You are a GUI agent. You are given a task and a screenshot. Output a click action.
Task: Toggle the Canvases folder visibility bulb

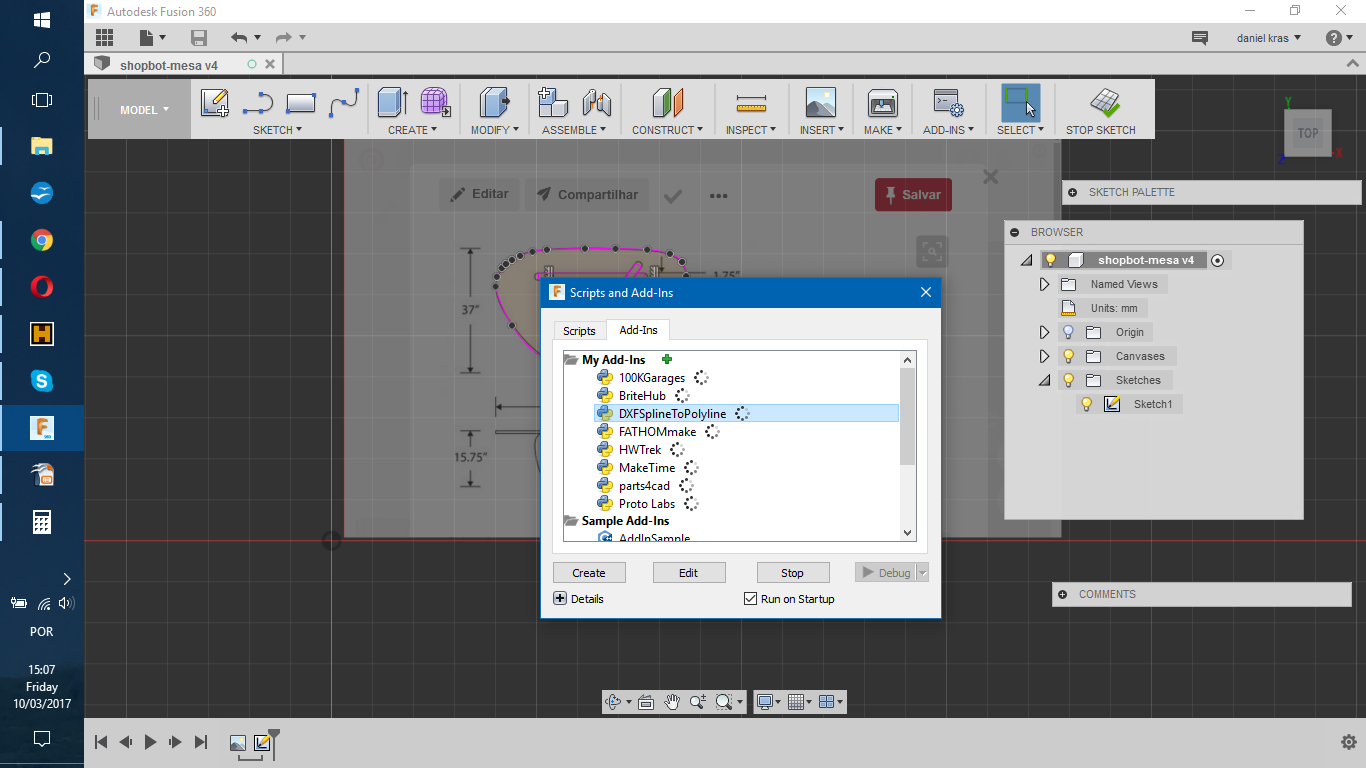coord(1068,356)
